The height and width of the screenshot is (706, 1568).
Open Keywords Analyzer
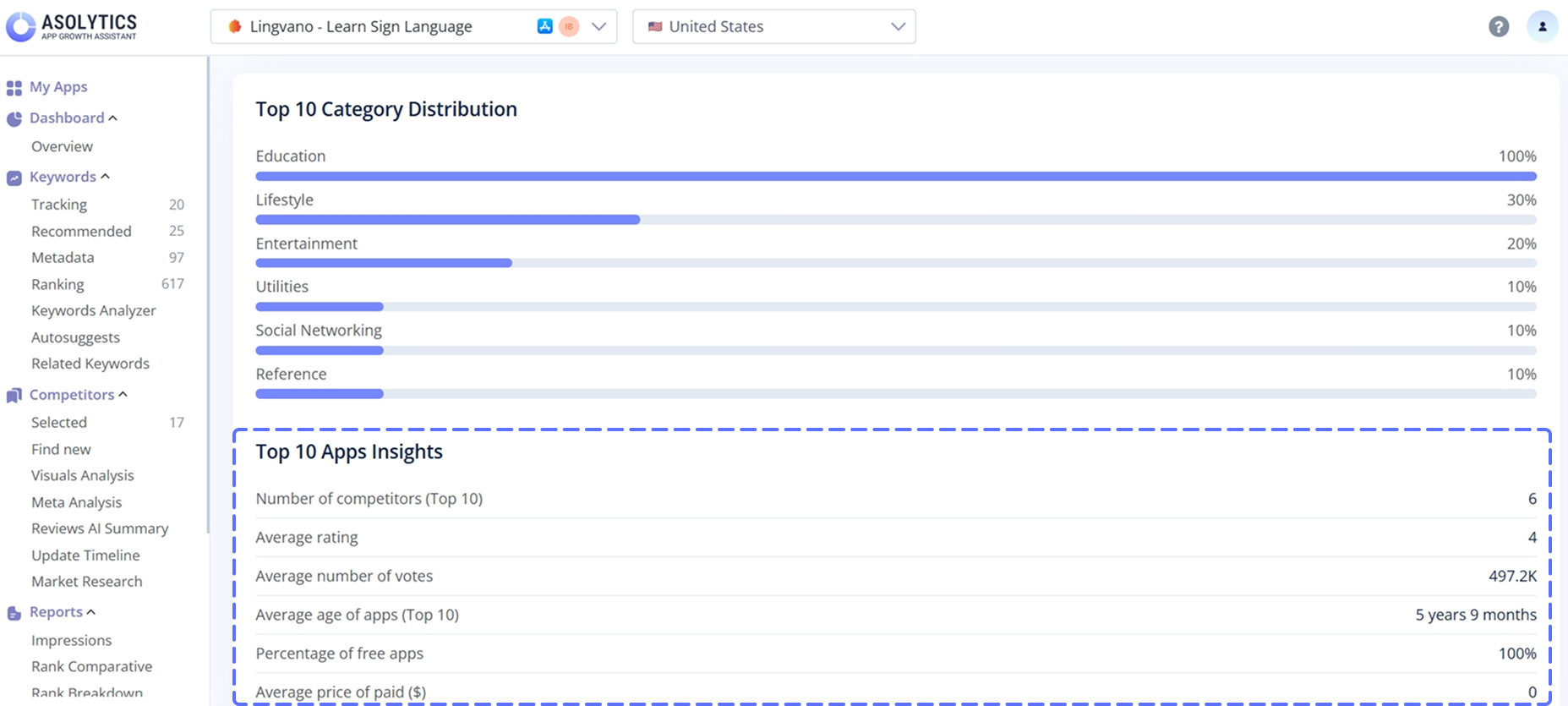pyautogui.click(x=93, y=310)
